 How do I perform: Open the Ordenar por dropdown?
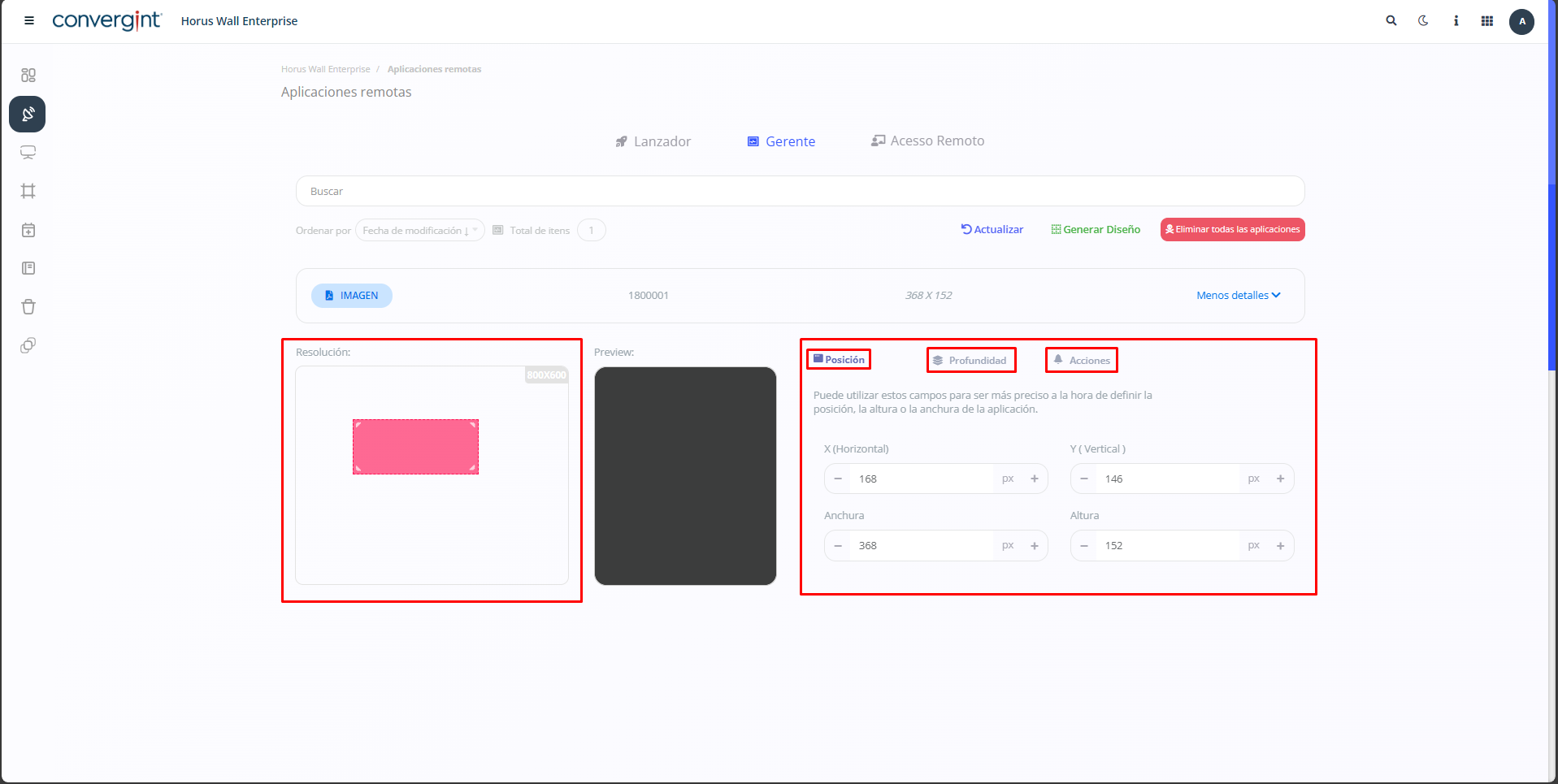[419, 231]
